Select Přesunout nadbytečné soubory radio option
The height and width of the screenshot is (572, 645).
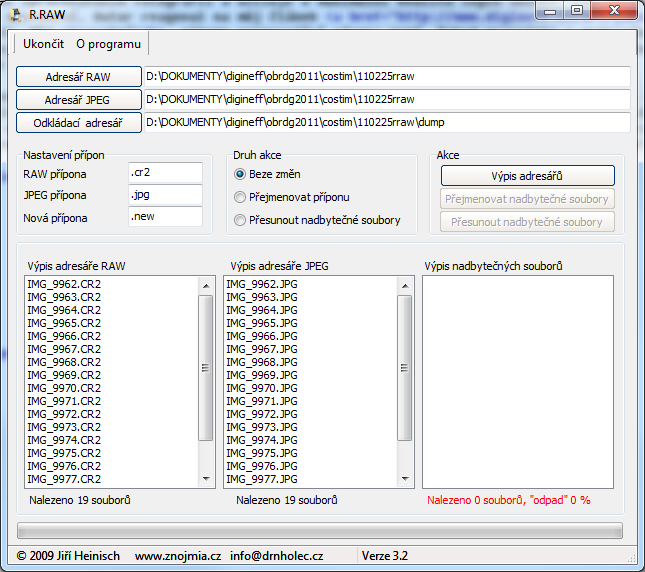click(x=240, y=220)
